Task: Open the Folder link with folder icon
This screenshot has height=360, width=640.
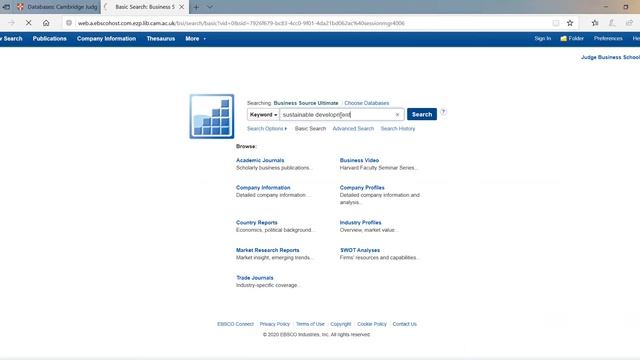Action: click(x=572, y=38)
